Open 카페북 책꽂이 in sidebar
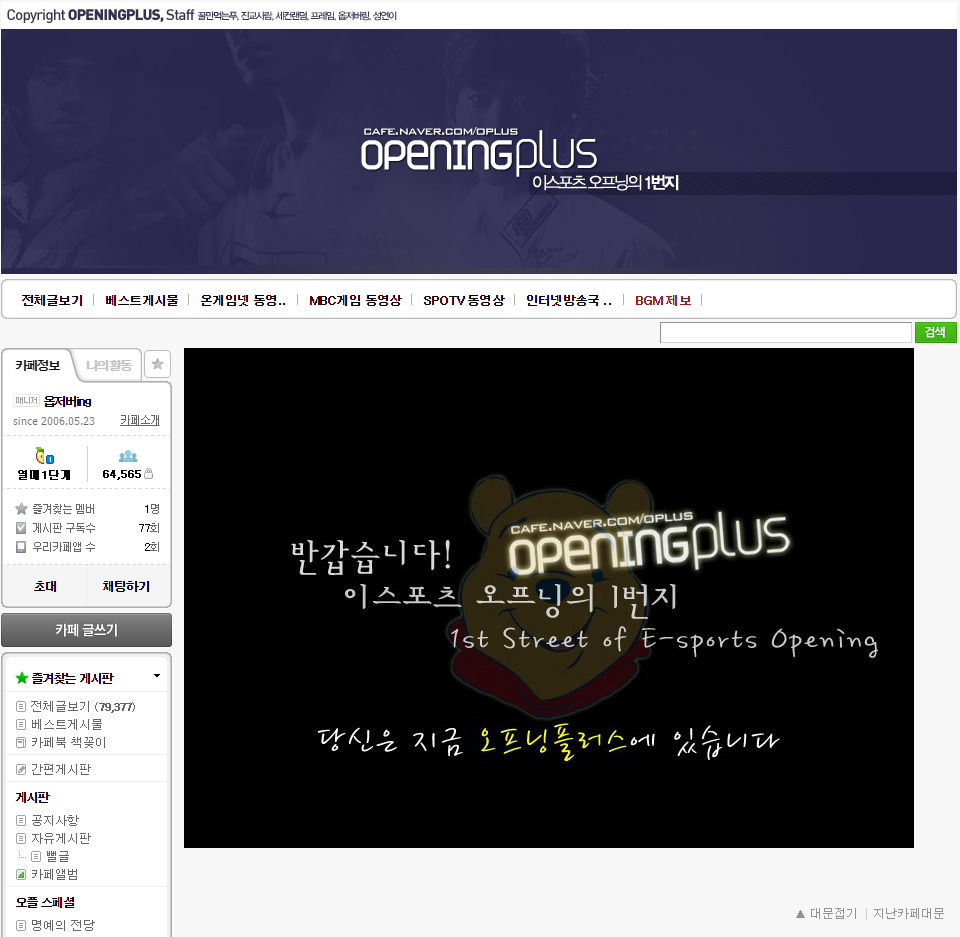Viewport: 960px width, 937px height. coord(69,743)
